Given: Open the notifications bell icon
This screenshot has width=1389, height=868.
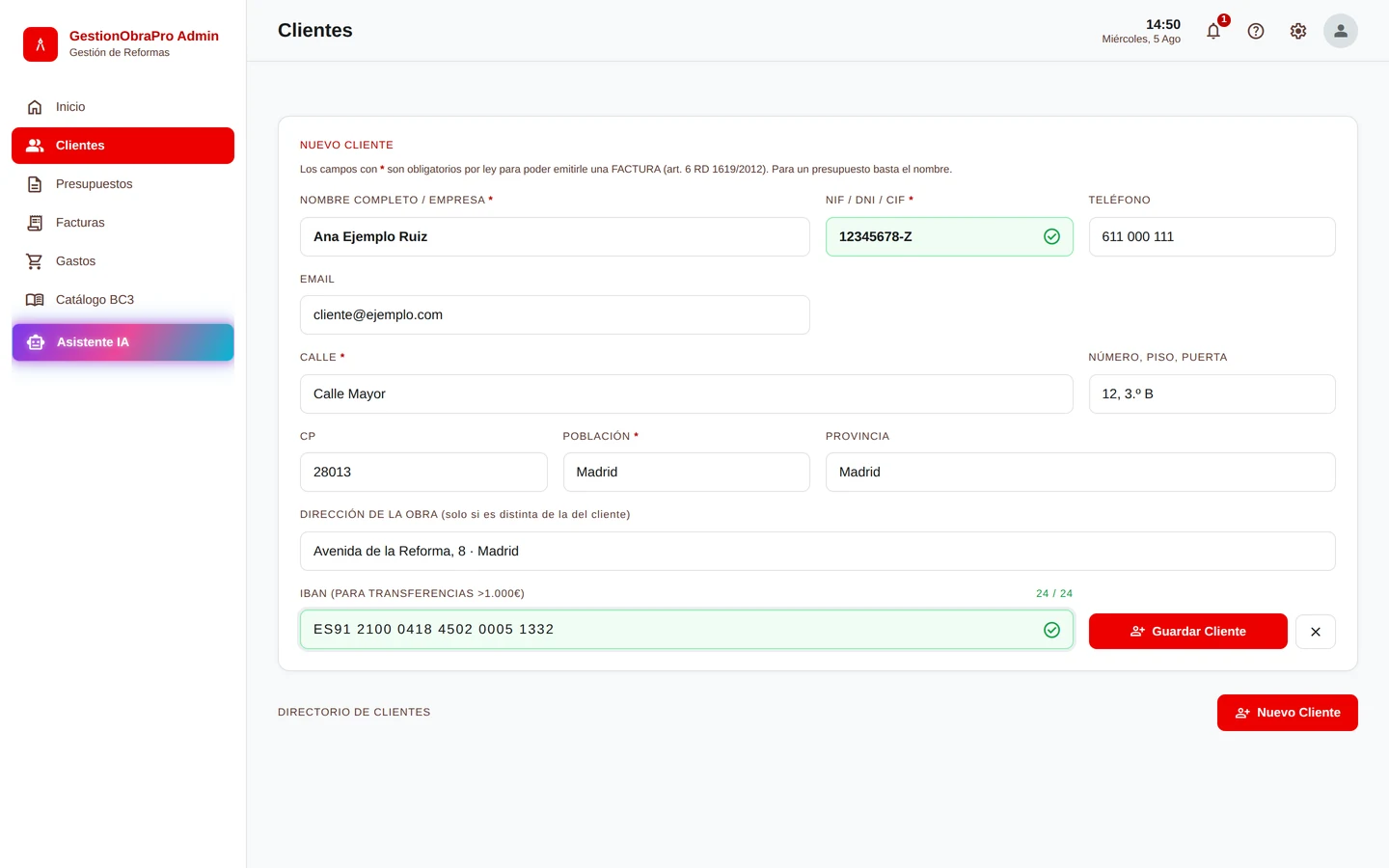Looking at the screenshot, I should (1213, 31).
